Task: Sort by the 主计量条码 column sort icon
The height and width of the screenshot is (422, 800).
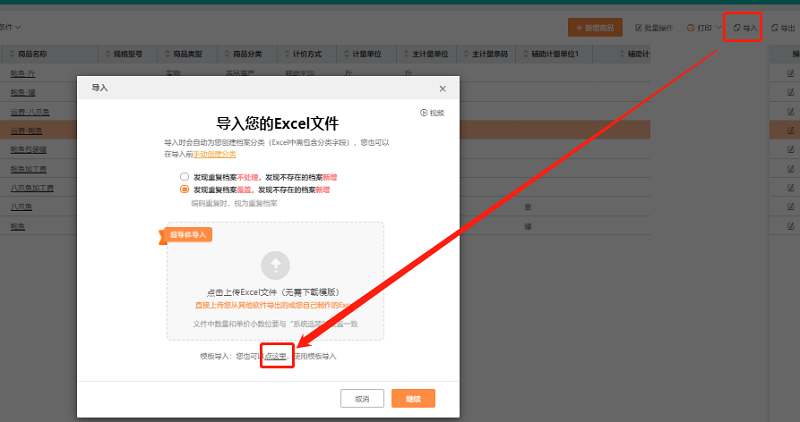Action: (466, 54)
